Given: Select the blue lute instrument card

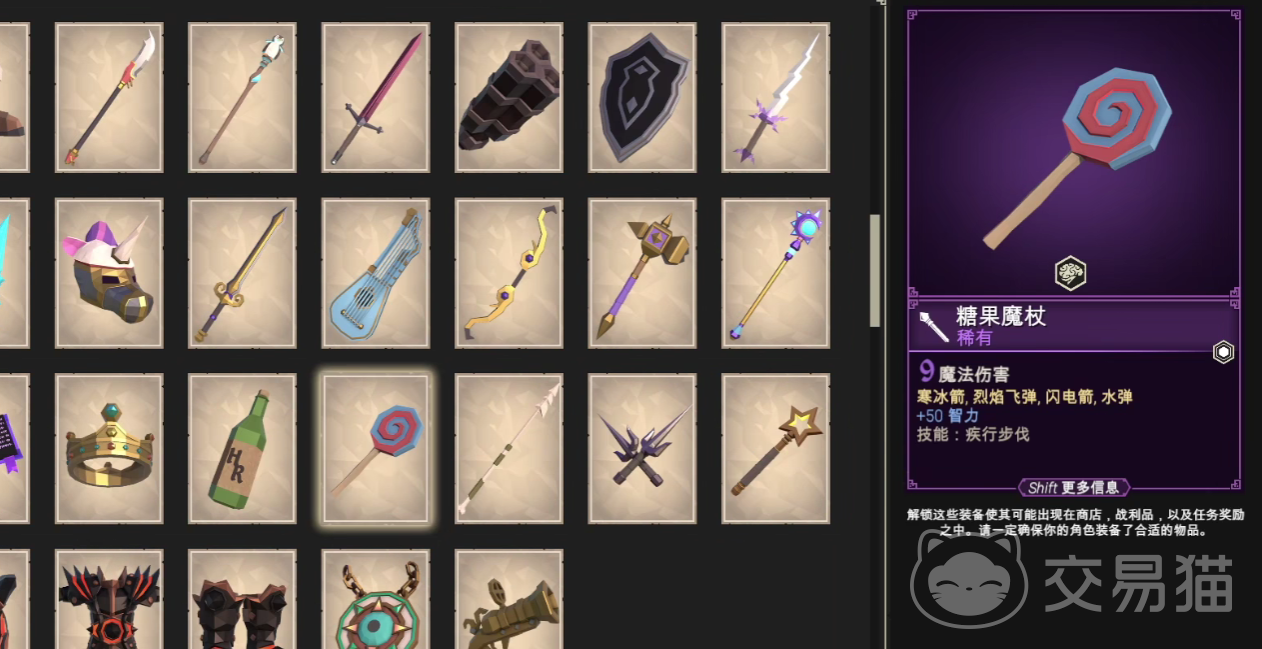Looking at the screenshot, I should (x=375, y=273).
